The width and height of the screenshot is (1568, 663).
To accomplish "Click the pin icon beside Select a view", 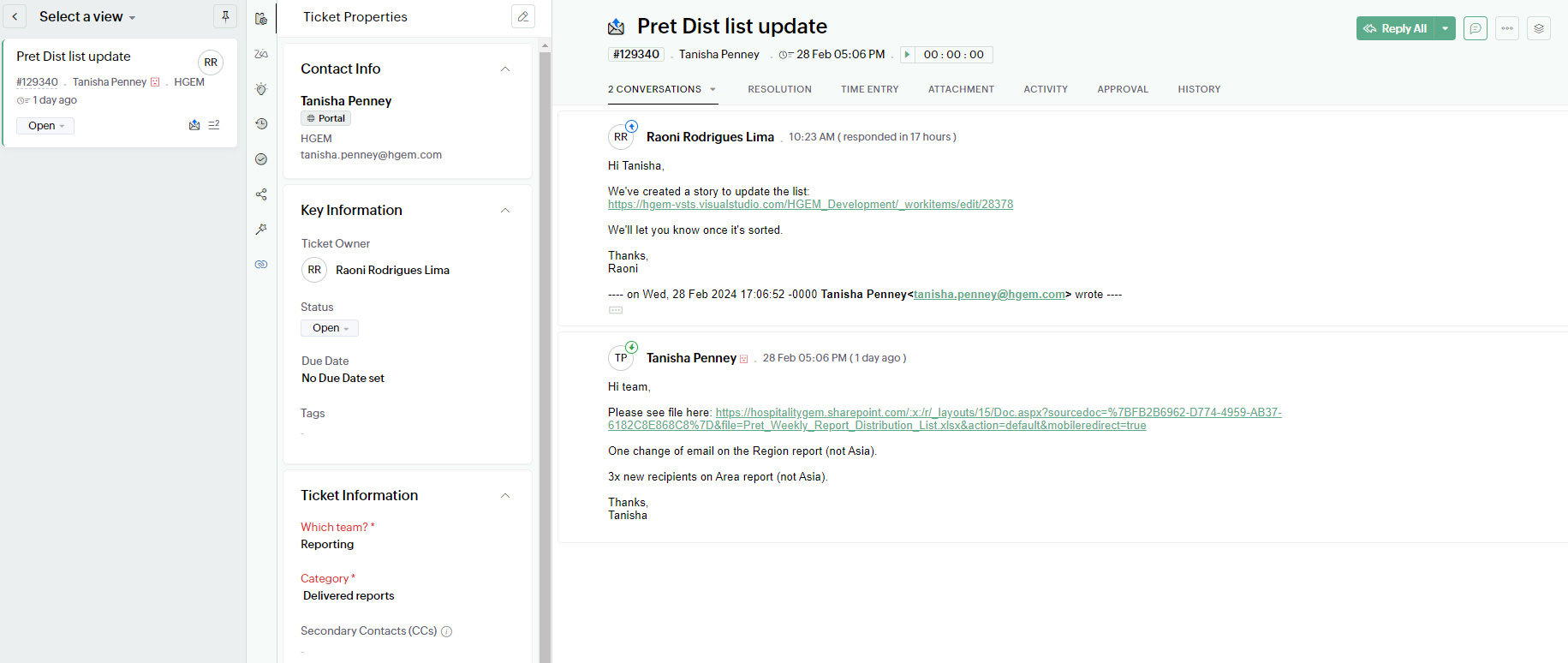I will (x=225, y=16).
